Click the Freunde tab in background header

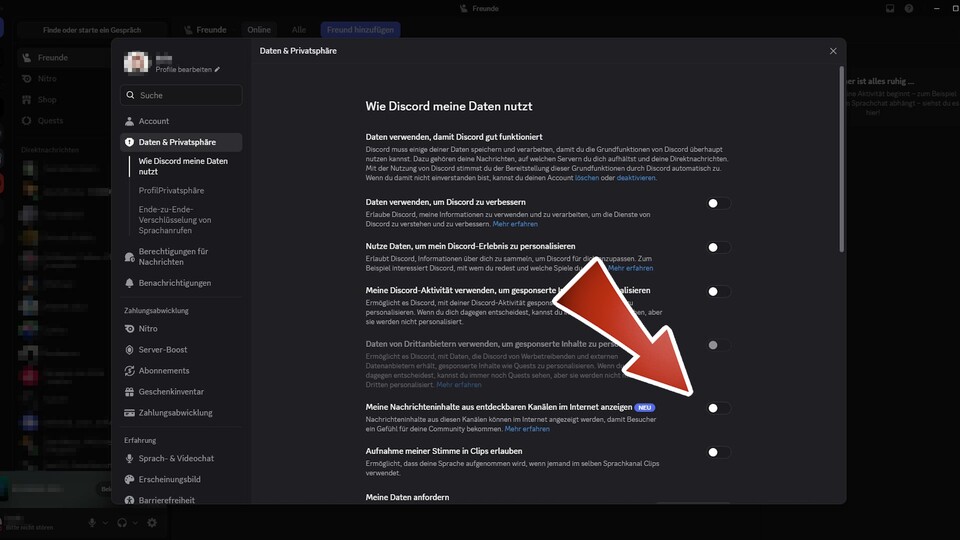(206, 29)
